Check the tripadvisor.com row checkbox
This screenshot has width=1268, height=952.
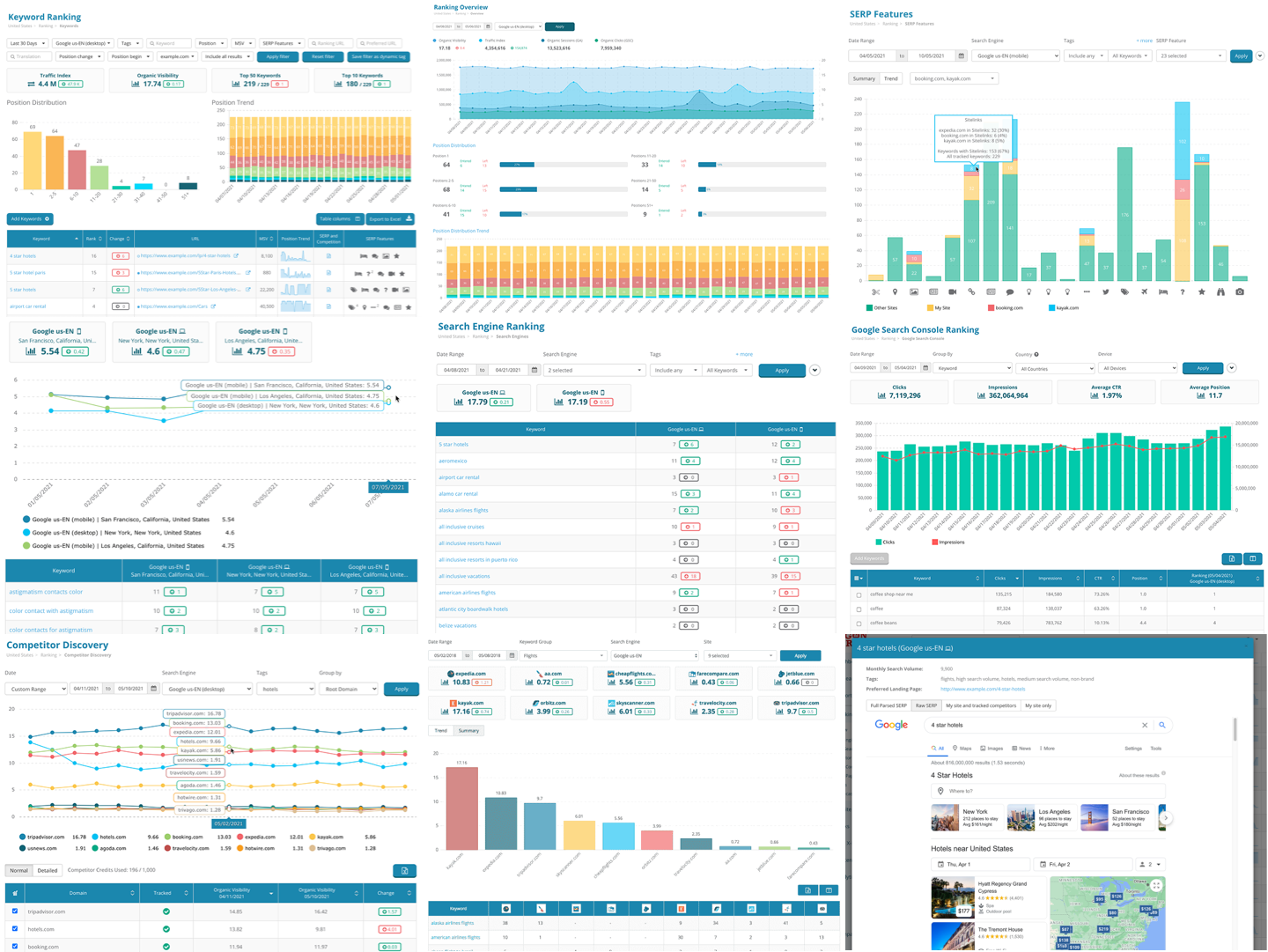[15, 911]
